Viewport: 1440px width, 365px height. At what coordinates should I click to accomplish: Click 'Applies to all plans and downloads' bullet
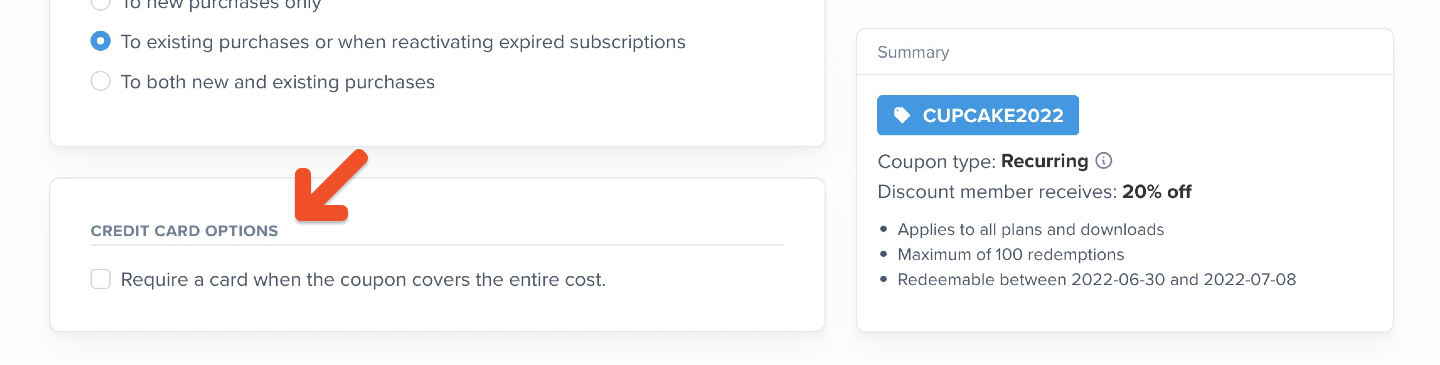1031,230
